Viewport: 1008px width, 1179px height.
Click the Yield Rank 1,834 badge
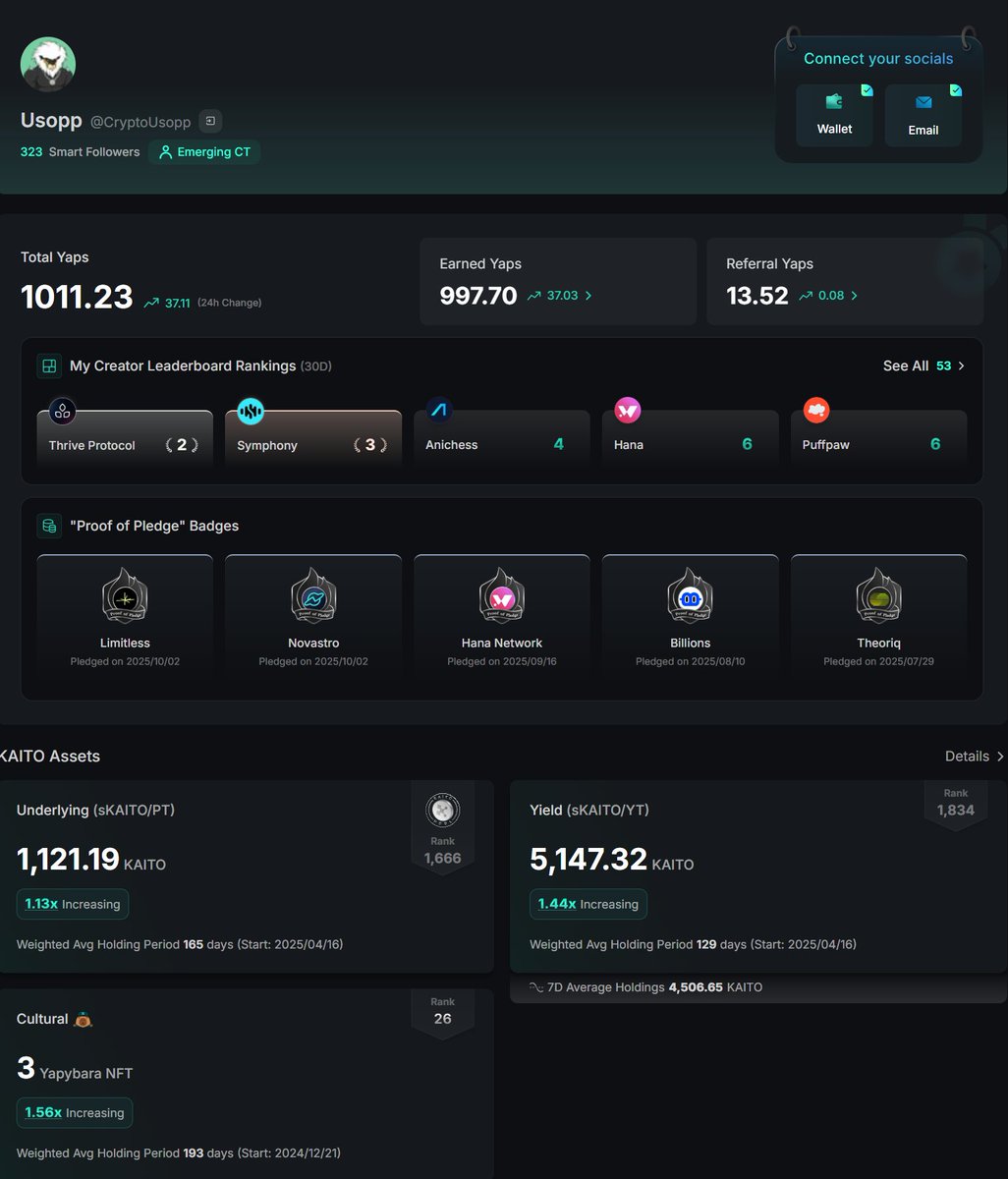[956, 804]
